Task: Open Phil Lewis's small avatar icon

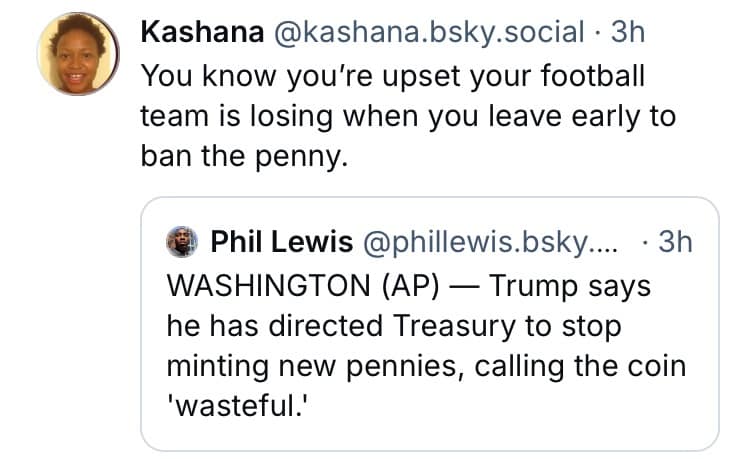Action: coord(181,241)
